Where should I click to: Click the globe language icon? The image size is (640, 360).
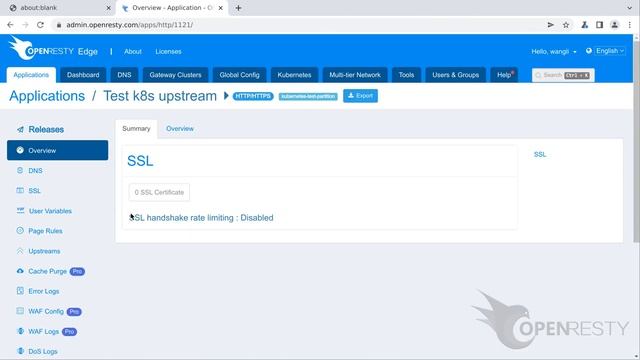coord(589,51)
